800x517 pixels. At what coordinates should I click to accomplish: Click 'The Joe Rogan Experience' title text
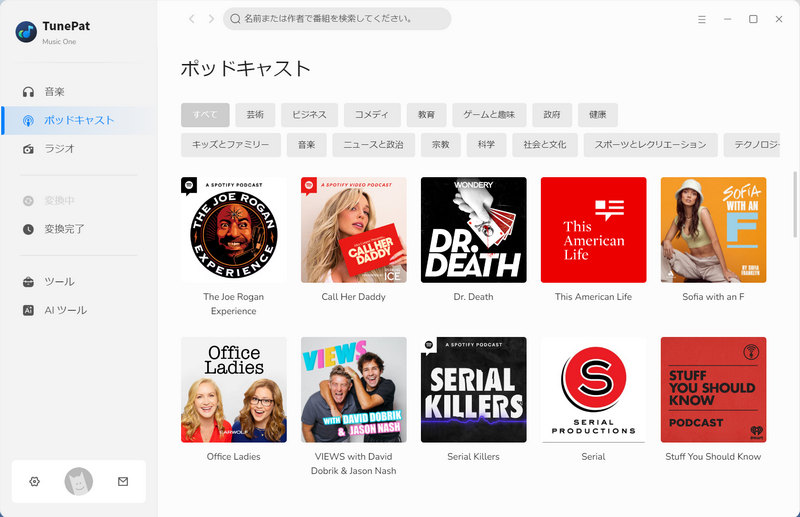234,304
